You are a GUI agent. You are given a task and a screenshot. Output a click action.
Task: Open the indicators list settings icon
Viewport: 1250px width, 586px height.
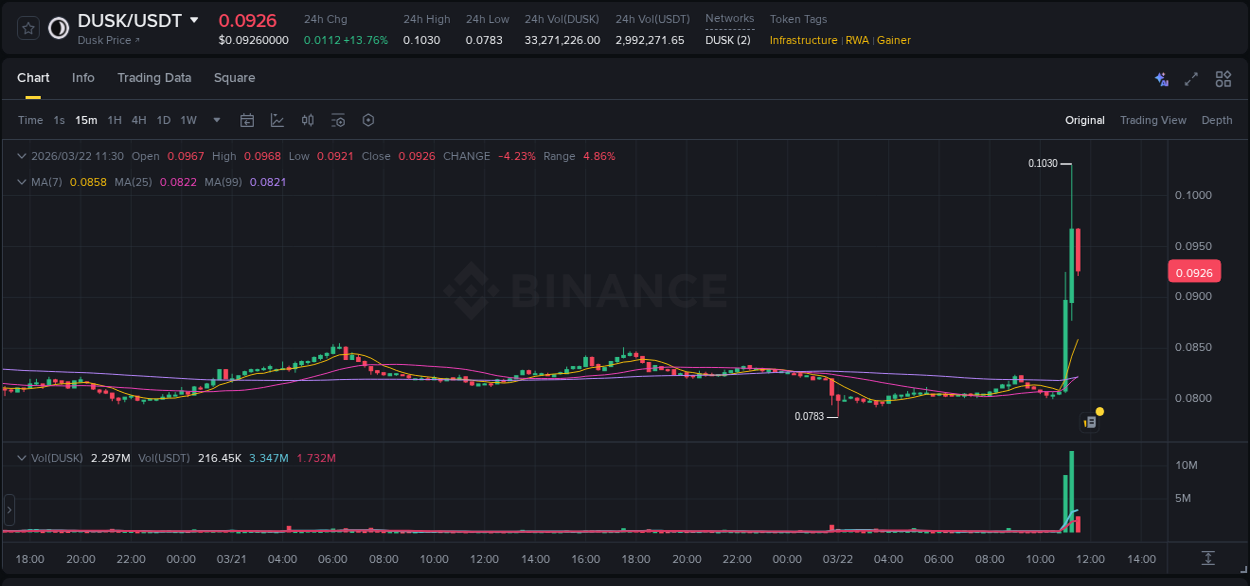(338, 120)
